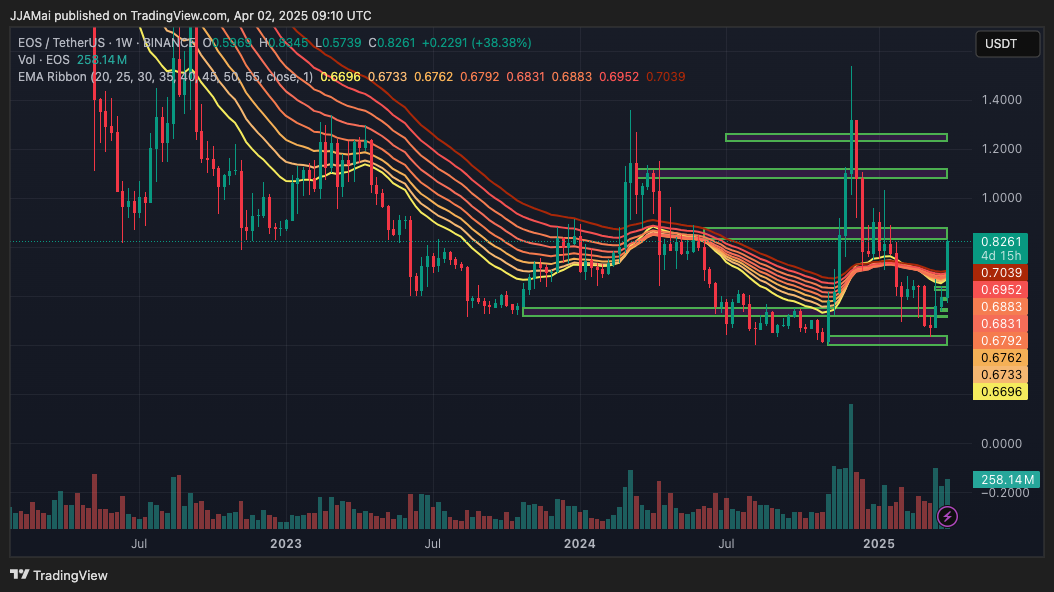
Task: Click the −0.2000 price axis label
Action: tap(1005, 493)
